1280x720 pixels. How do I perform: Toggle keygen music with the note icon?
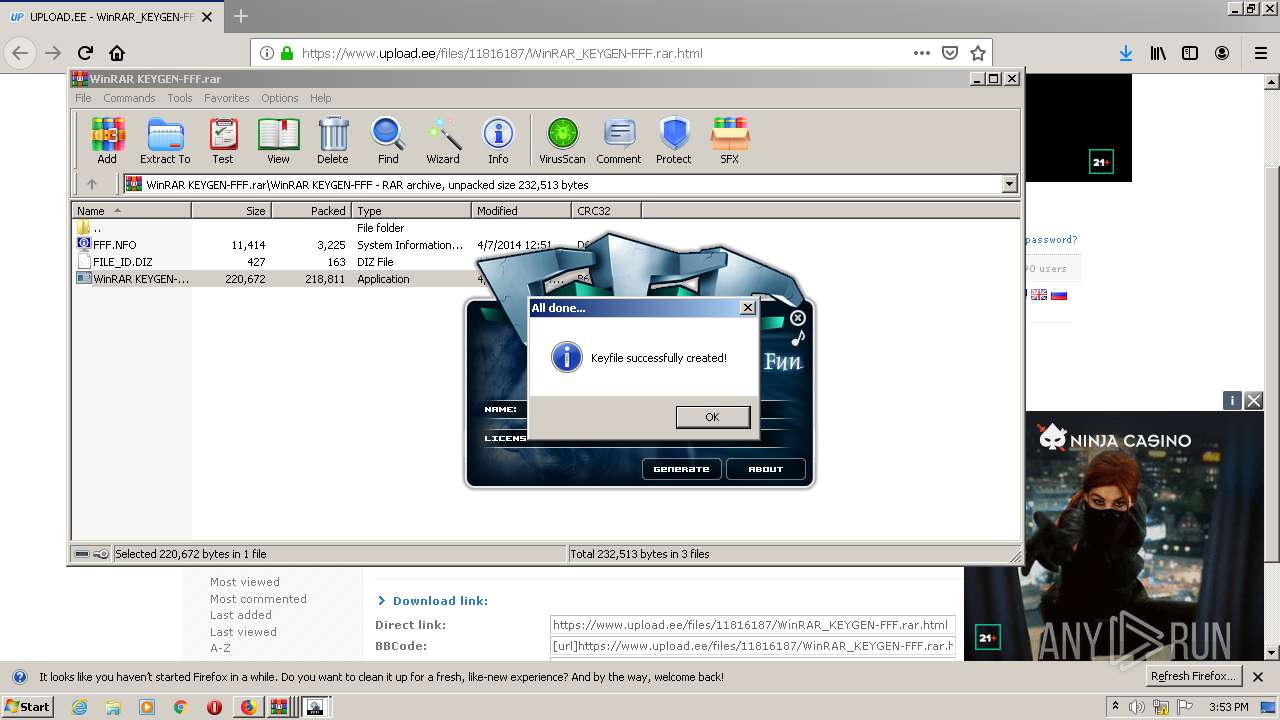(797, 339)
